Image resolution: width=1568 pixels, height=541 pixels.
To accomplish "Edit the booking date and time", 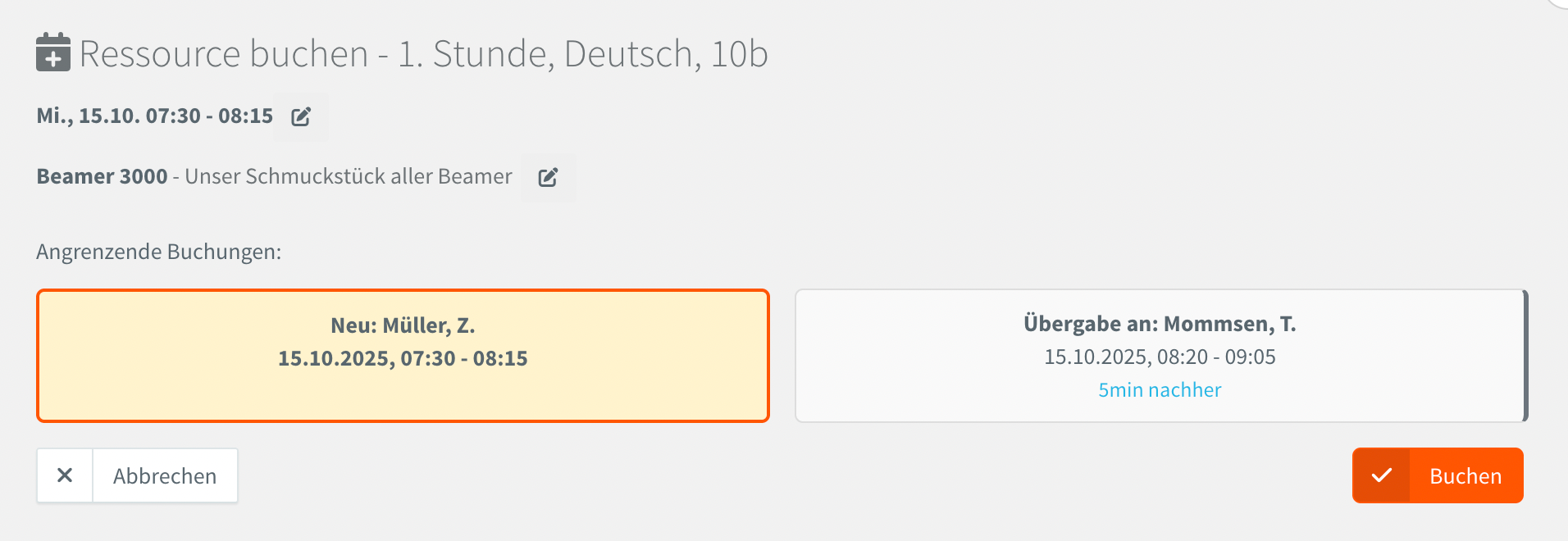I will coord(301,116).
